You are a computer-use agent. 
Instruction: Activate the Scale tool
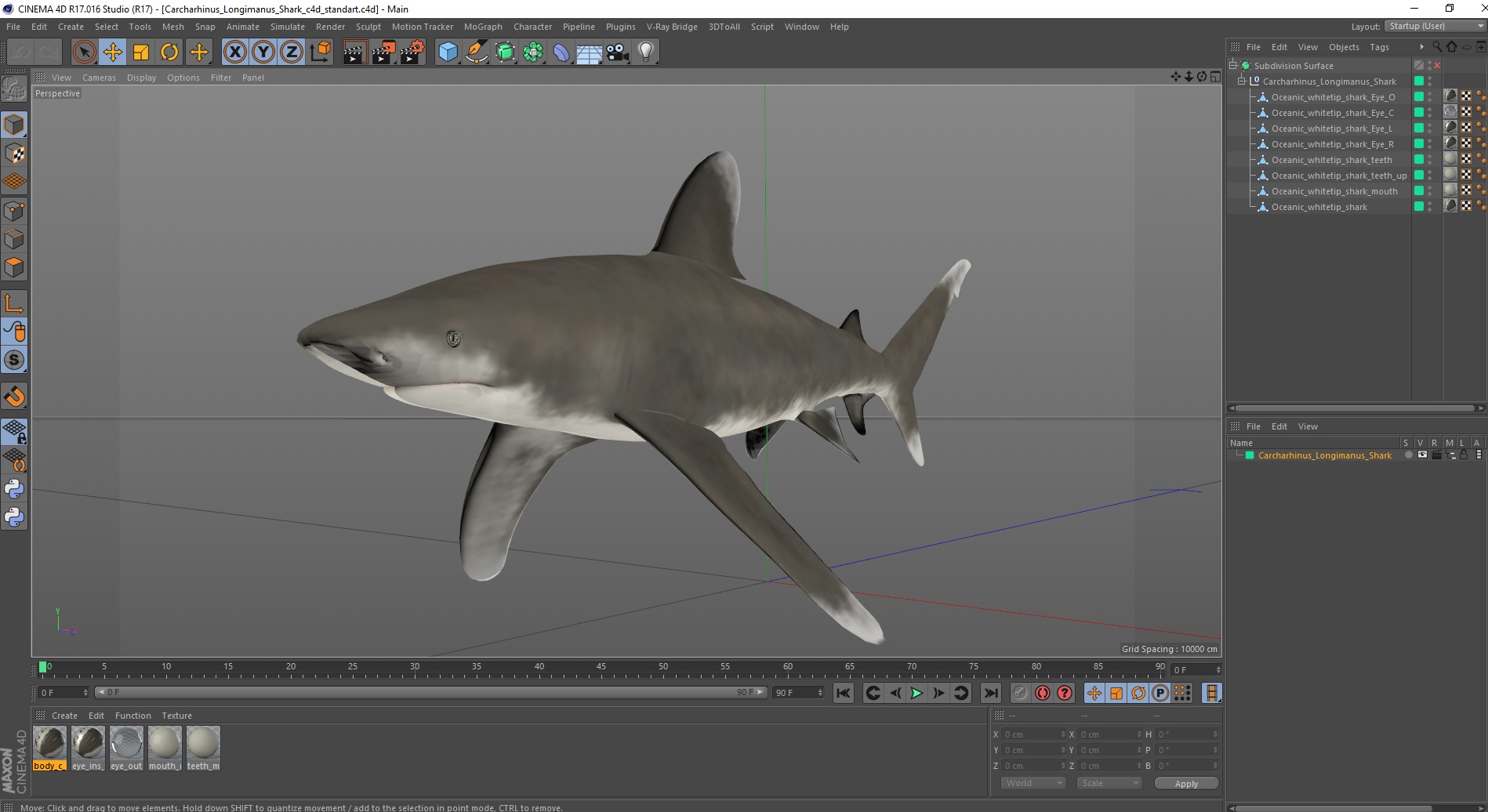tap(141, 53)
